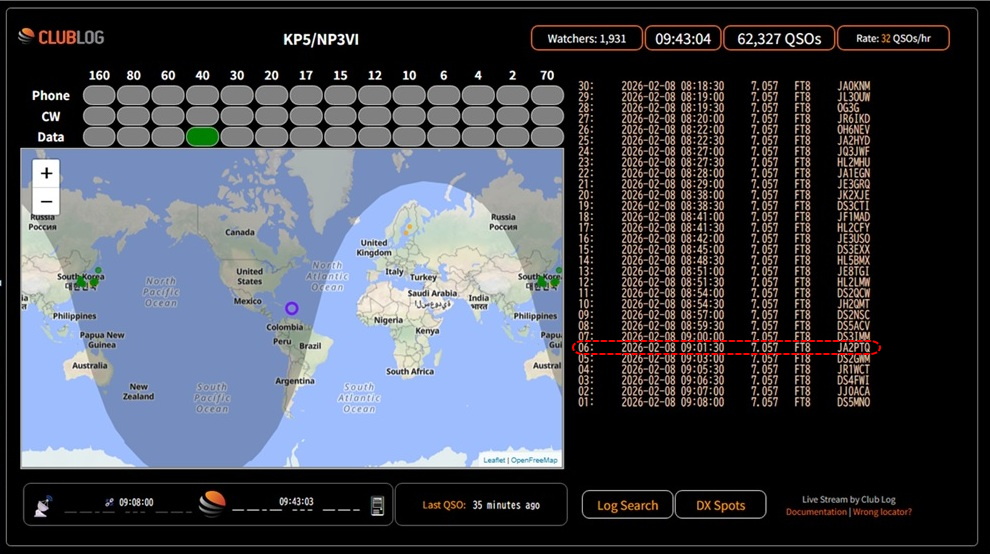Click the 160 band column header
The image size is (990, 554).
99,75
